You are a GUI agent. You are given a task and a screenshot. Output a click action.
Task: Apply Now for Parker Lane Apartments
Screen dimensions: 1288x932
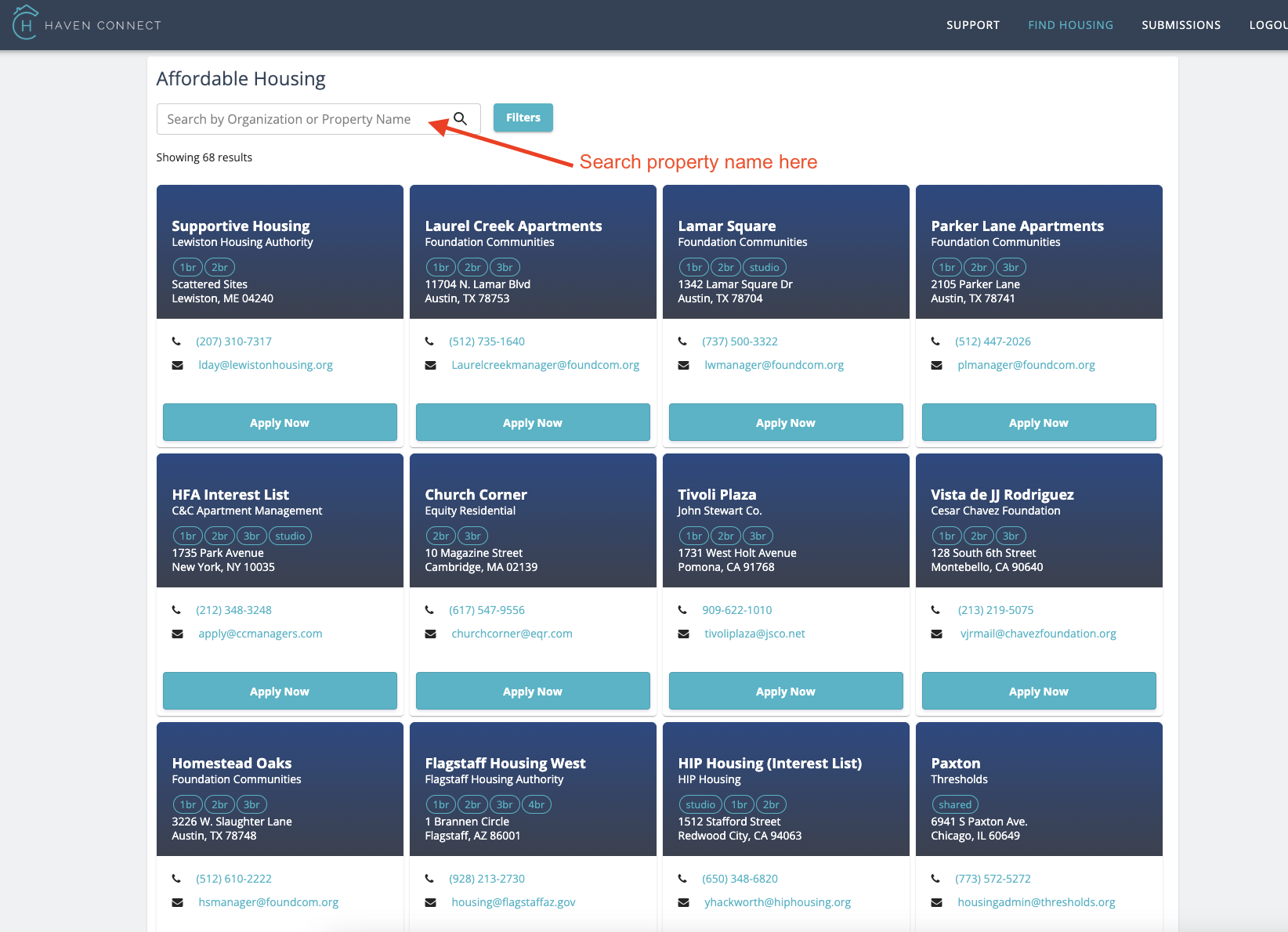pos(1039,422)
